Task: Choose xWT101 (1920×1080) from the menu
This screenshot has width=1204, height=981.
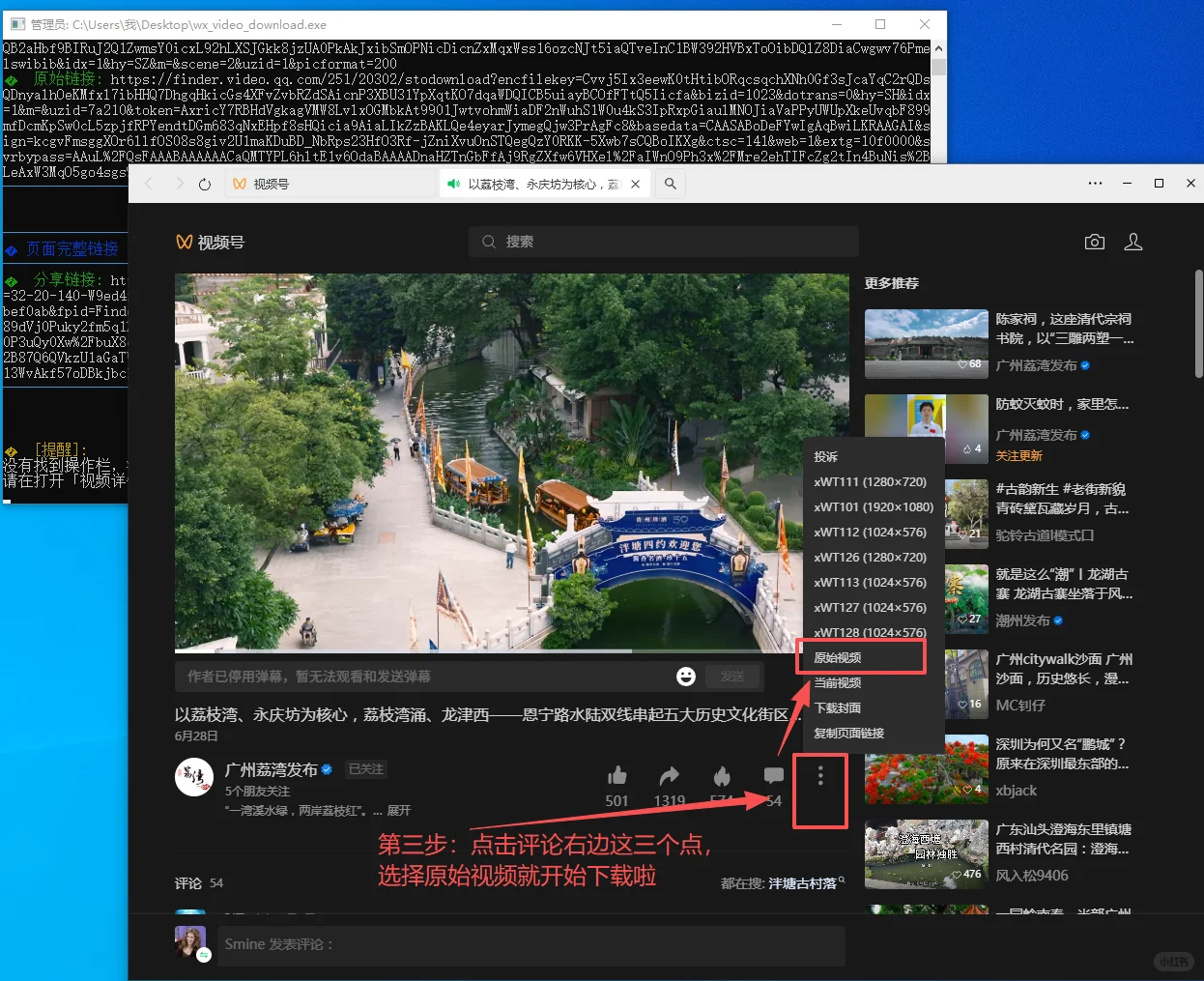Action: (x=873, y=506)
